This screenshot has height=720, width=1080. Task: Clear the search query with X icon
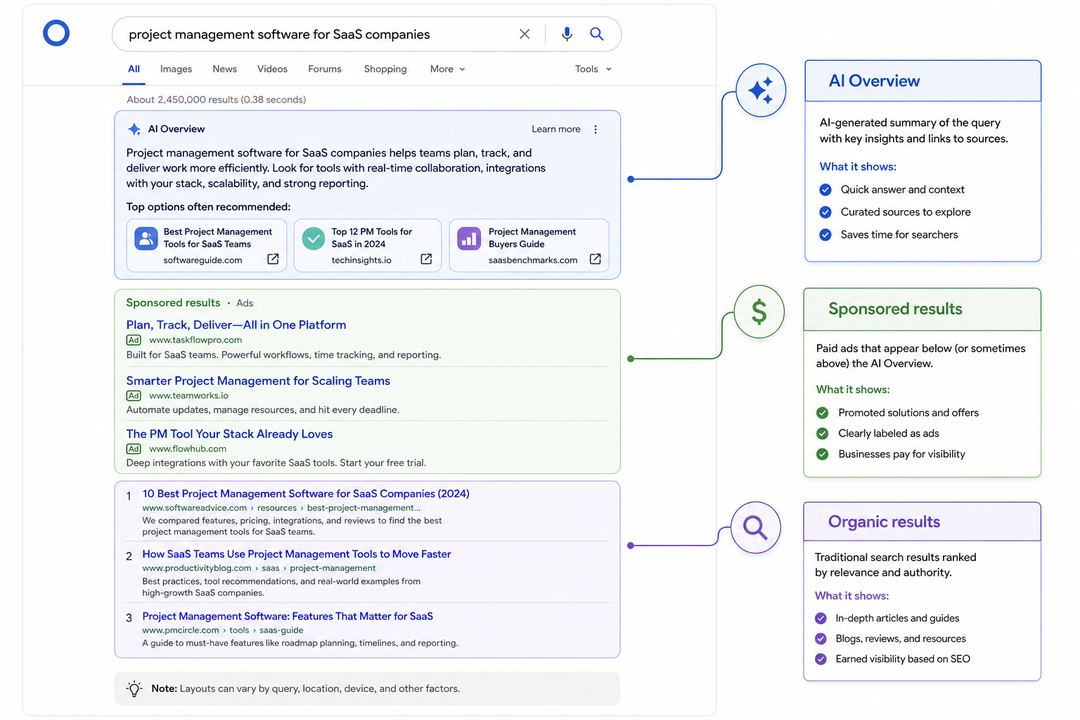click(x=524, y=34)
